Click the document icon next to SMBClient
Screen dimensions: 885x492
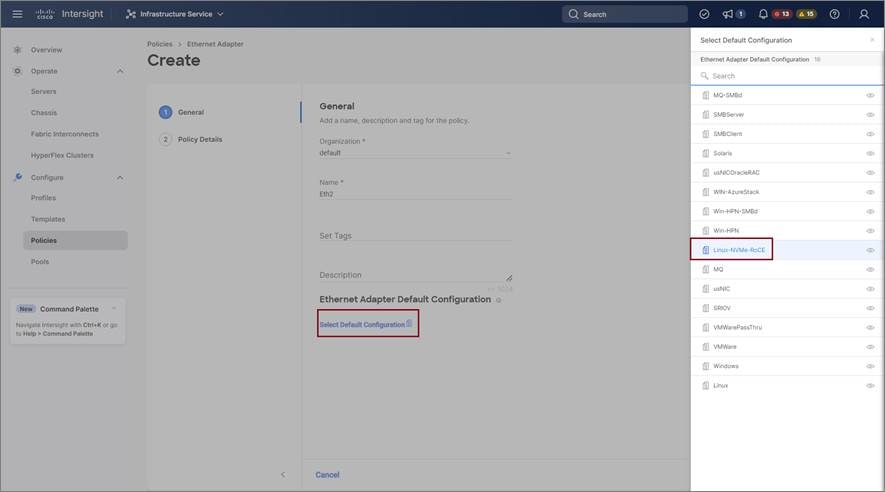[x=706, y=134]
